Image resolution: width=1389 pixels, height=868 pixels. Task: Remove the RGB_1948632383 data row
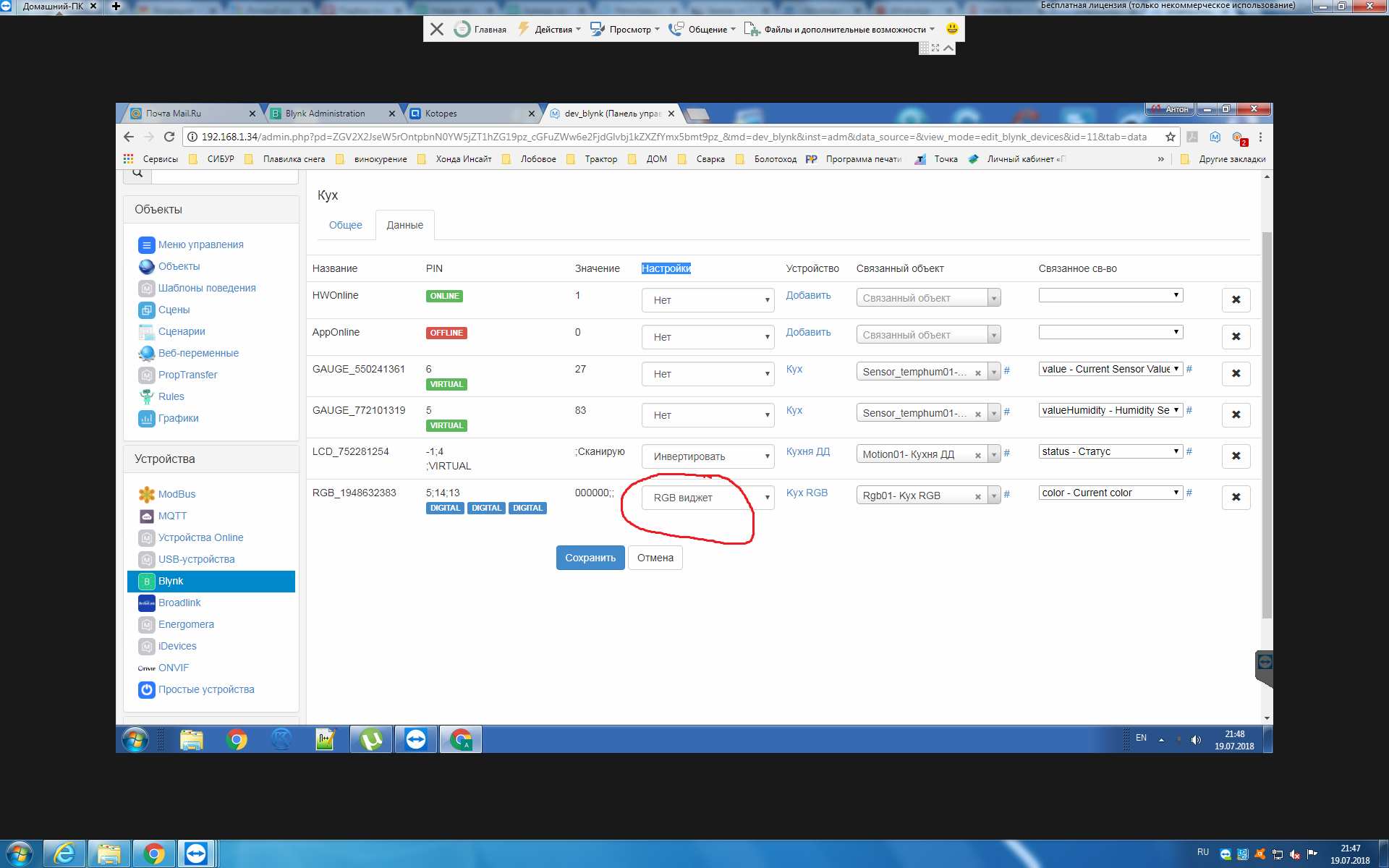pyautogui.click(x=1236, y=497)
